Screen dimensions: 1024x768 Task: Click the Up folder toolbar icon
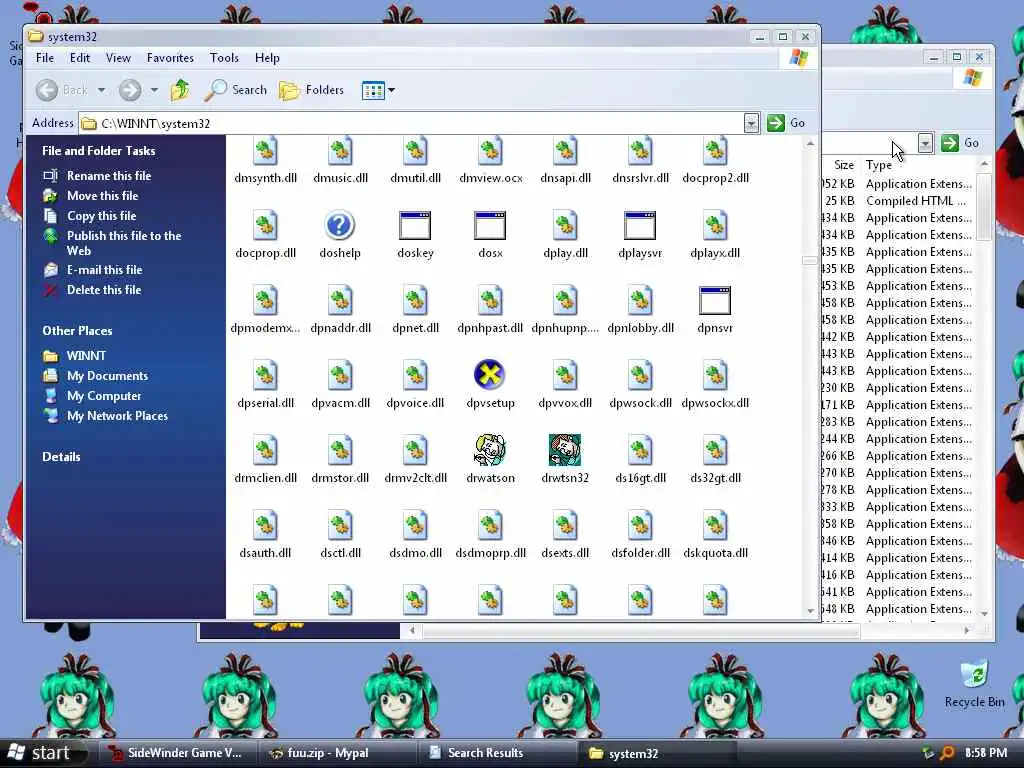[180, 90]
